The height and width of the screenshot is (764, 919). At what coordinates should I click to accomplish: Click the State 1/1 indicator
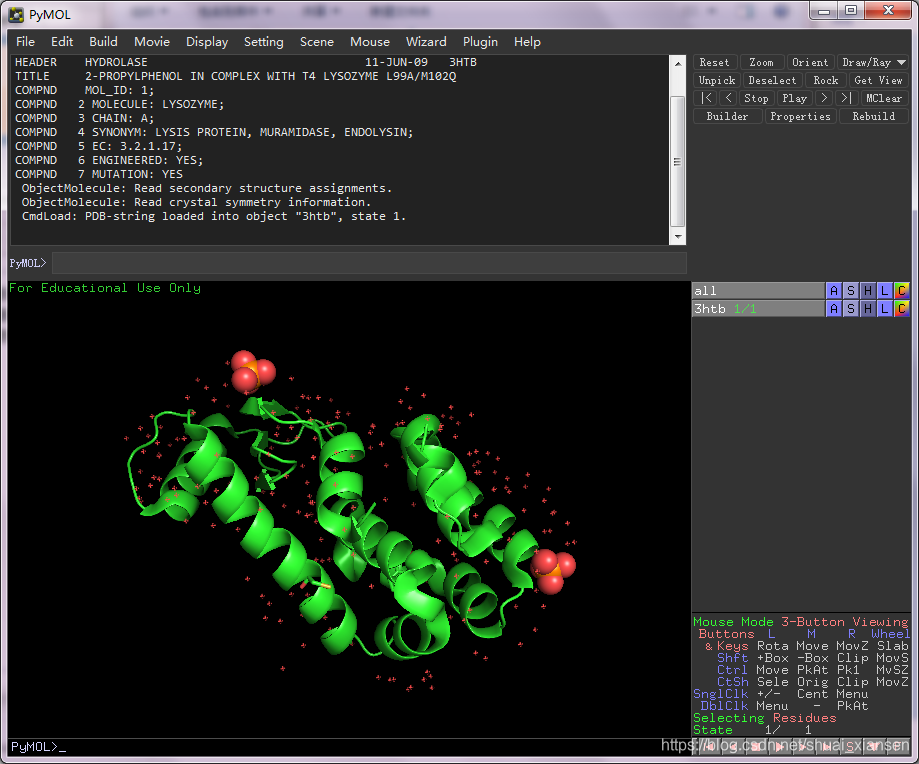point(753,730)
